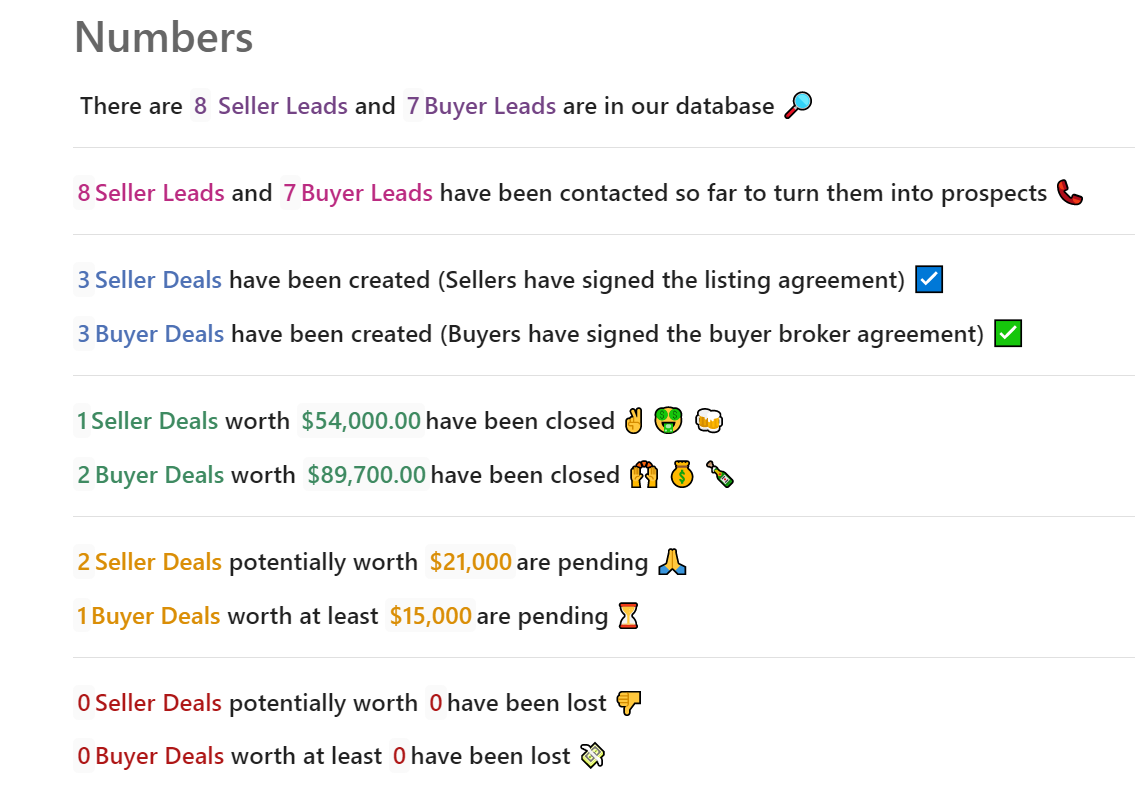
Task: Click the raised hands emoji
Action: [x=644, y=475]
